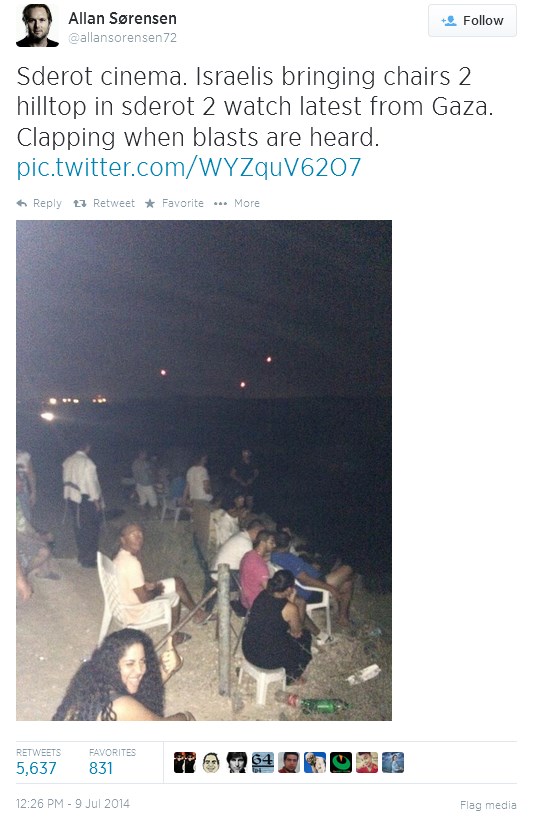Click the Retweet arrows icon
545x825 pixels.
tap(79, 203)
